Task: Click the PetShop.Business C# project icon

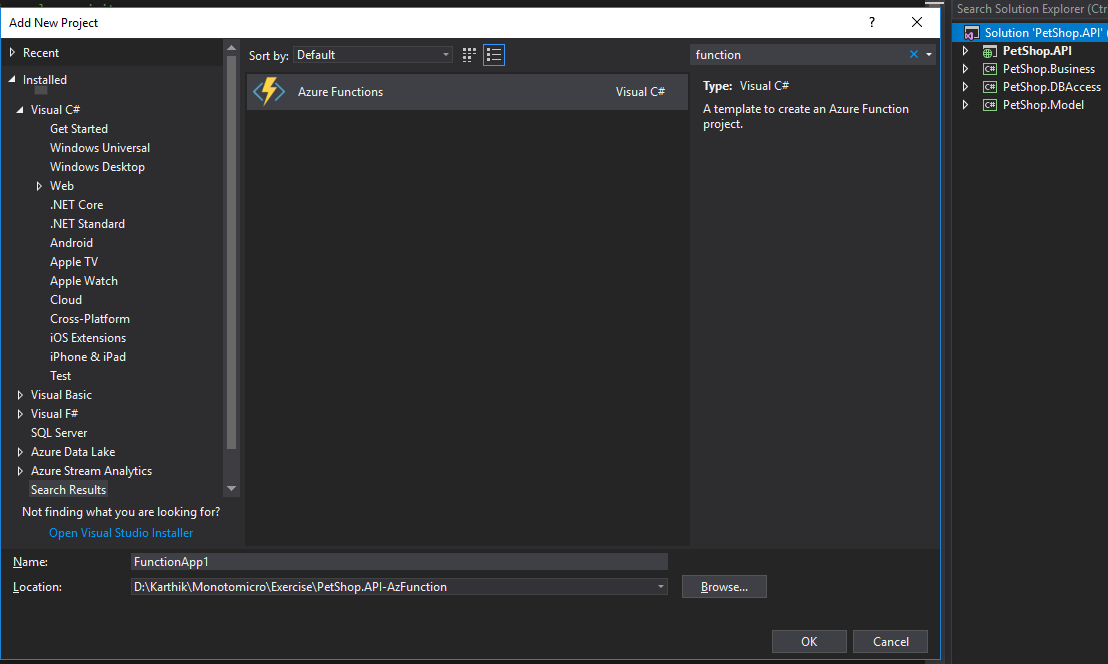Action: pyautogui.click(x=990, y=69)
